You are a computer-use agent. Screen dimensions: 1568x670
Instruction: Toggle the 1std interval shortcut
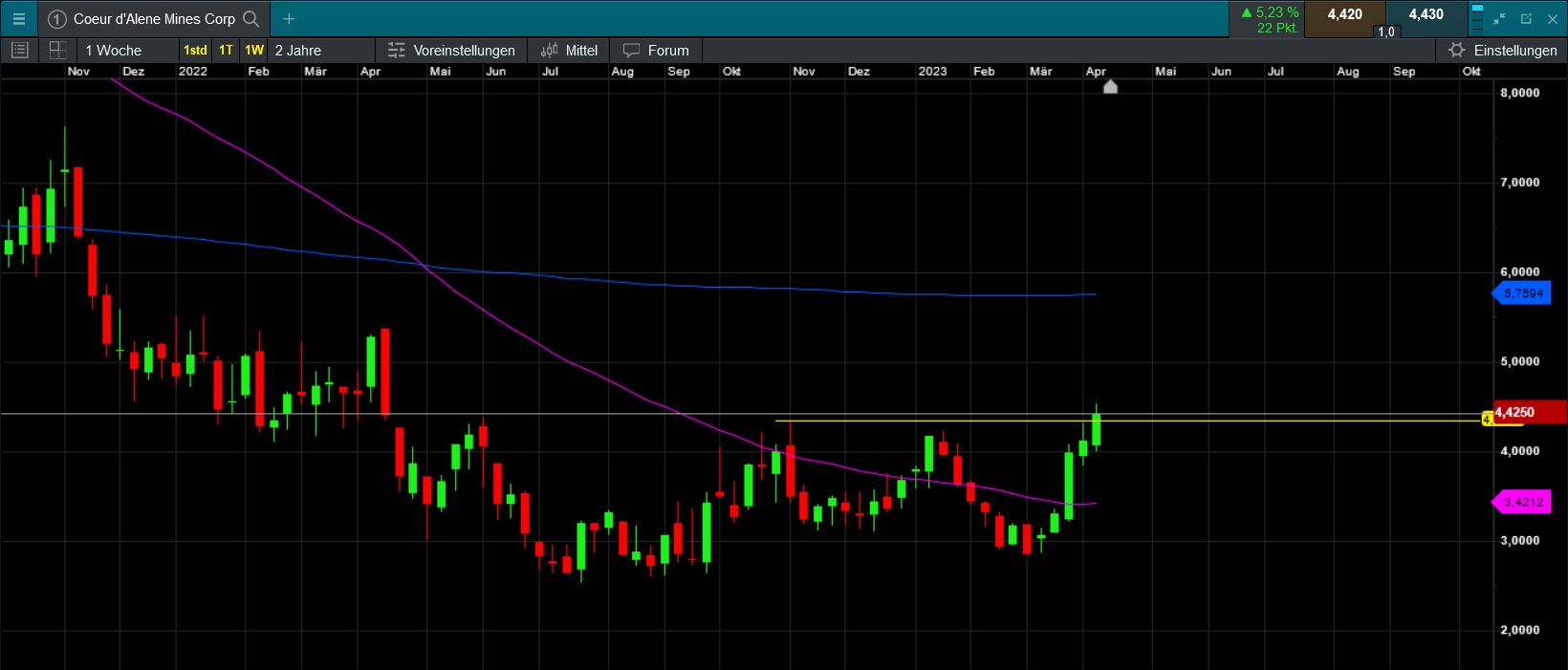point(195,50)
